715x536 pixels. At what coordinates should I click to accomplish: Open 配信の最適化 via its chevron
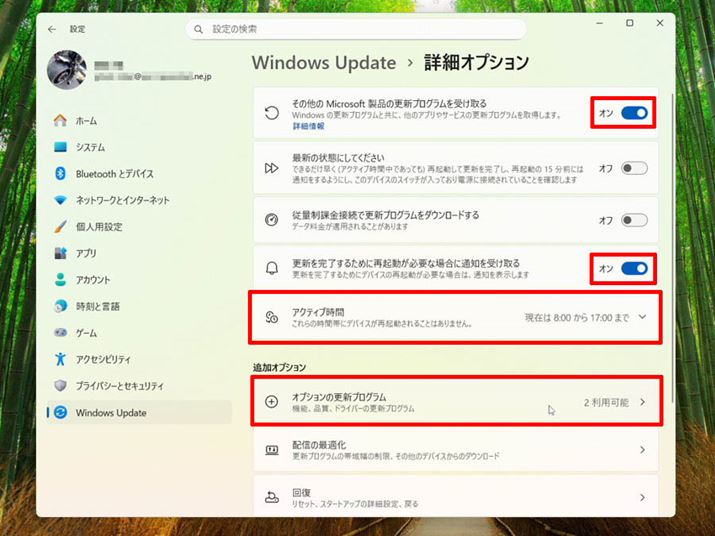coord(642,450)
